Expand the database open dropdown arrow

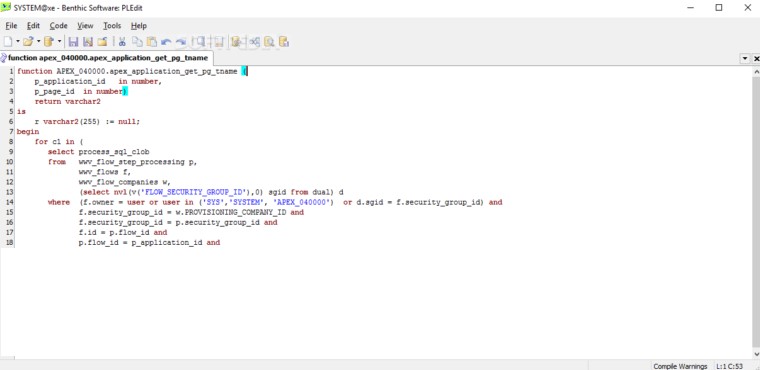tap(60, 42)
